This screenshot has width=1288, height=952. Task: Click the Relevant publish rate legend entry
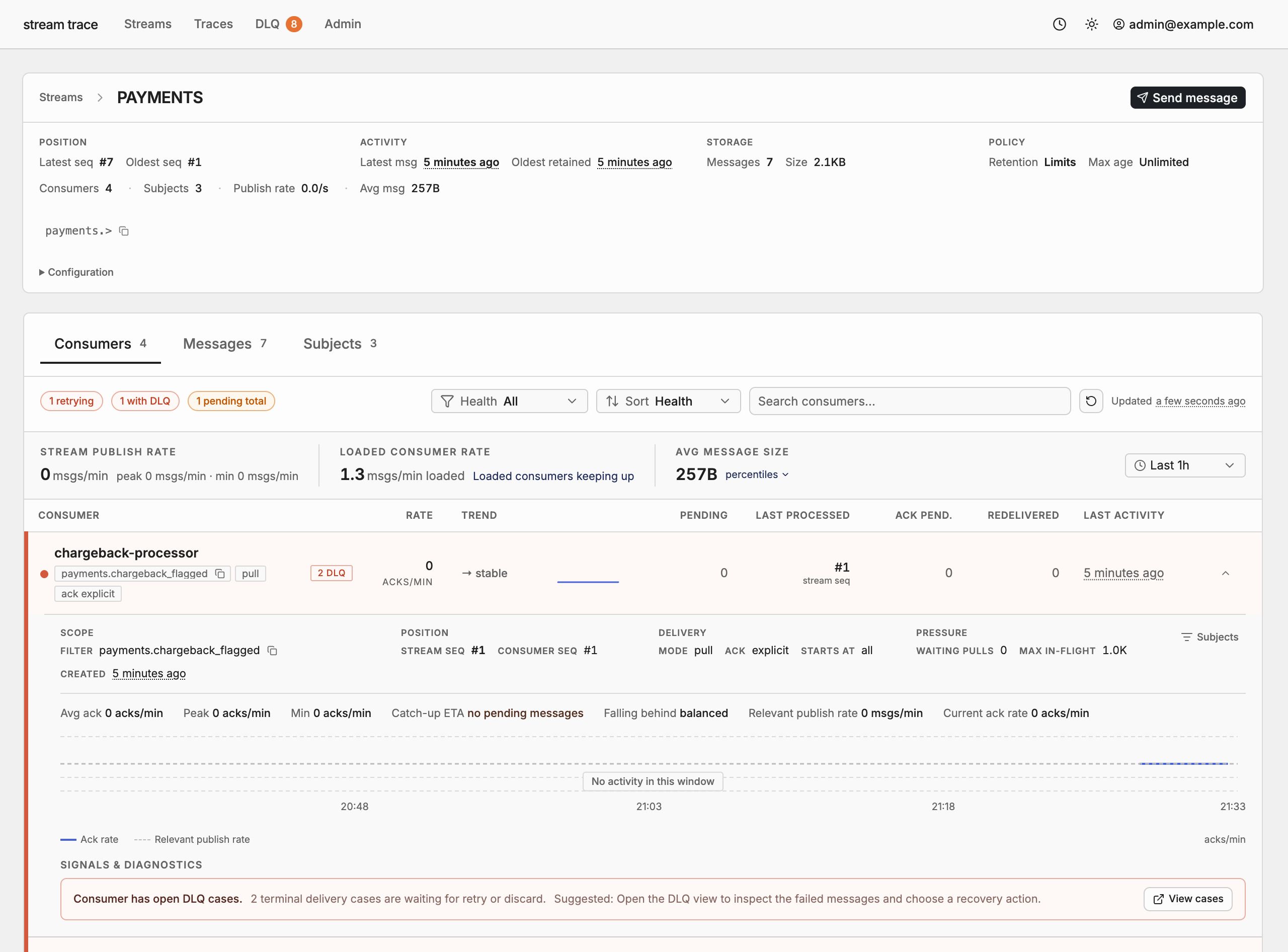(x=192, y=840)
